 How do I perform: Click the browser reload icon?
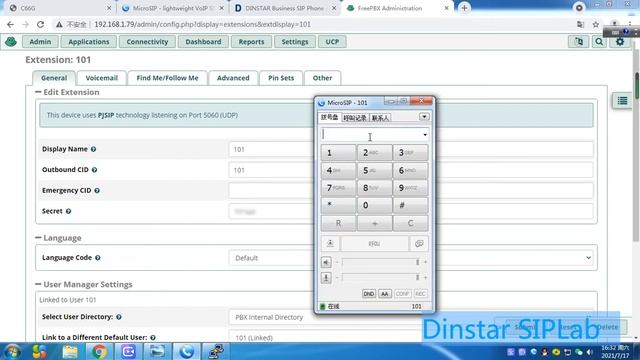point(40,24)
